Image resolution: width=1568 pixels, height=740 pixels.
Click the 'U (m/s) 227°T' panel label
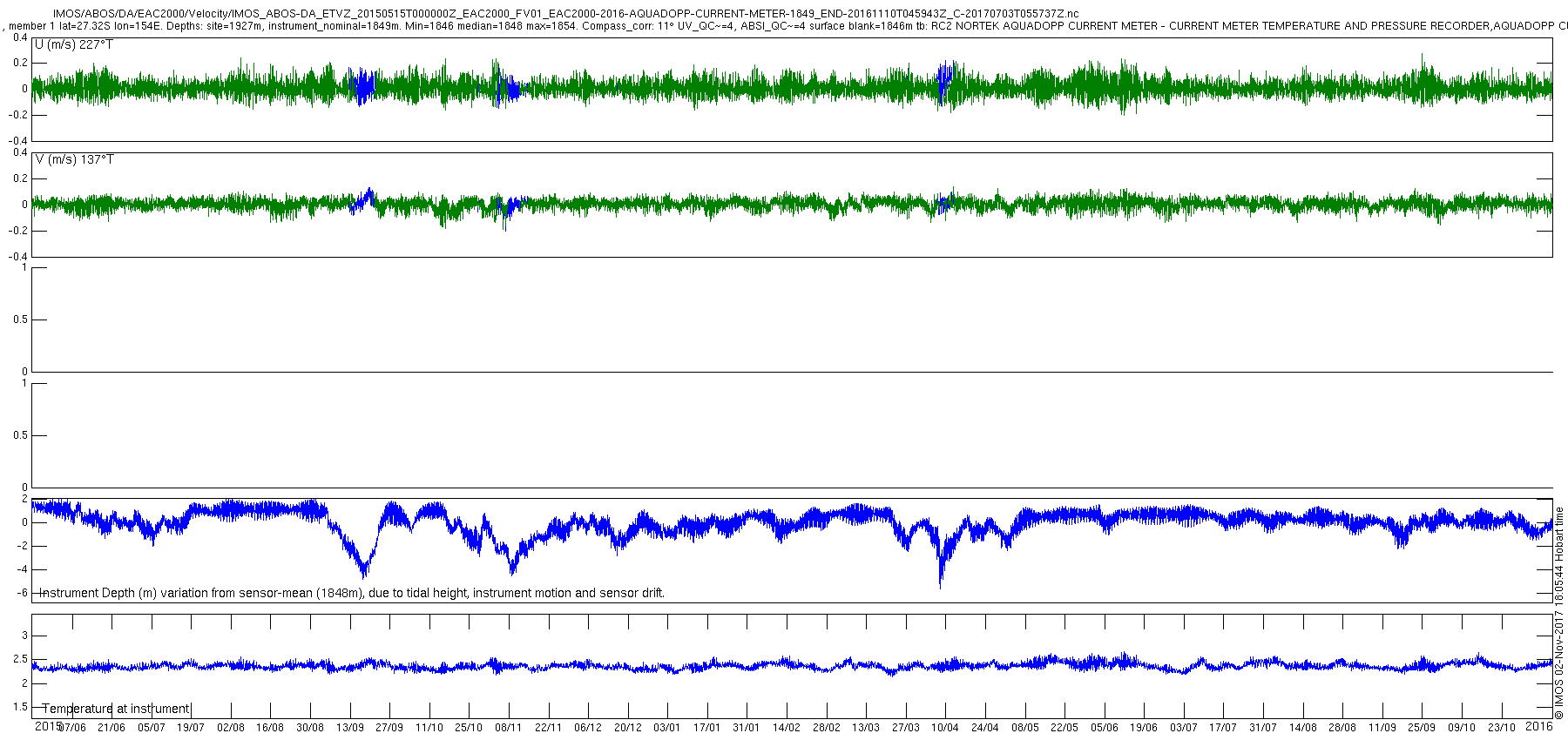pyautogui.click(x=74, y=44)
